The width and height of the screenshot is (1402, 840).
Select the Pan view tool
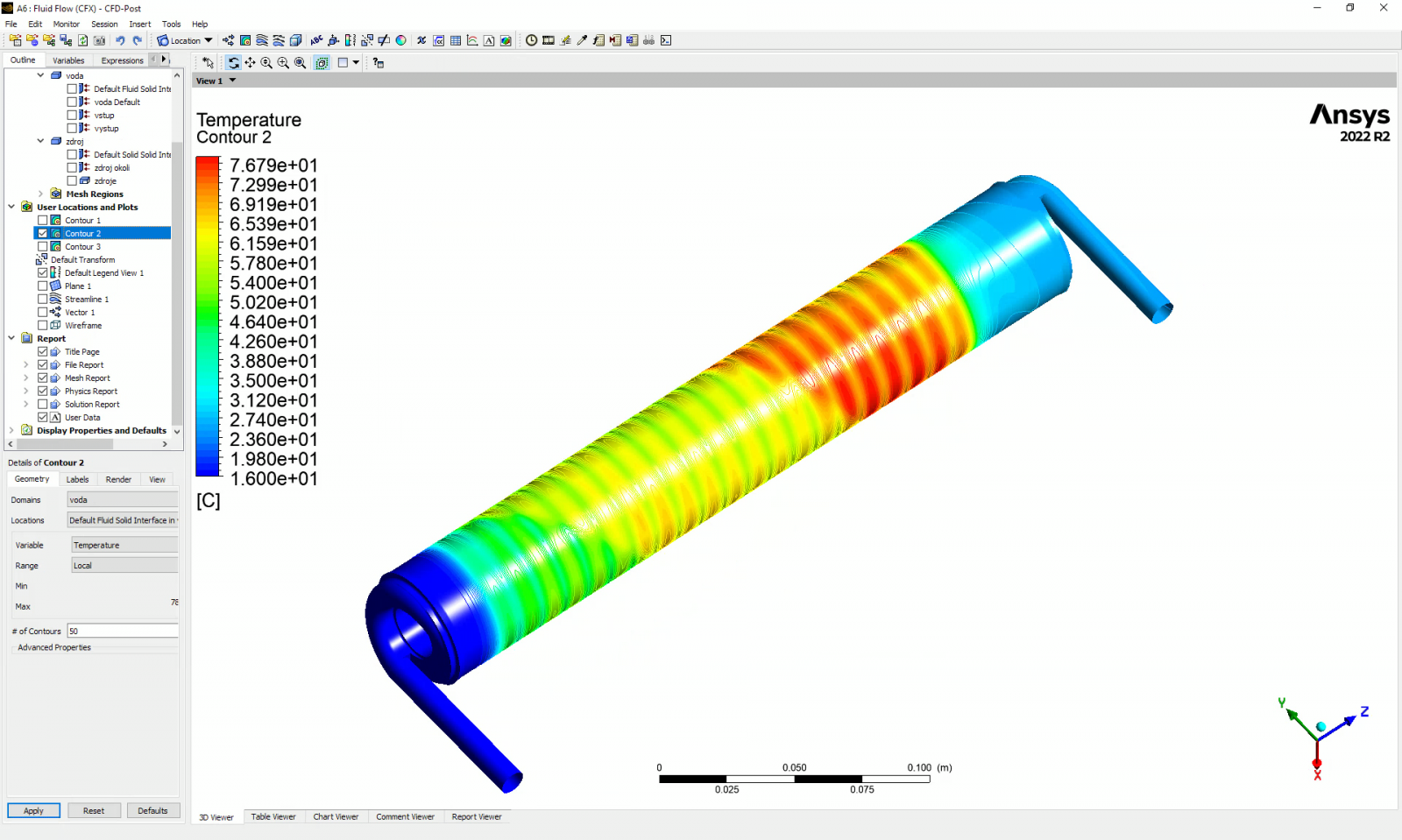[250, 63]
